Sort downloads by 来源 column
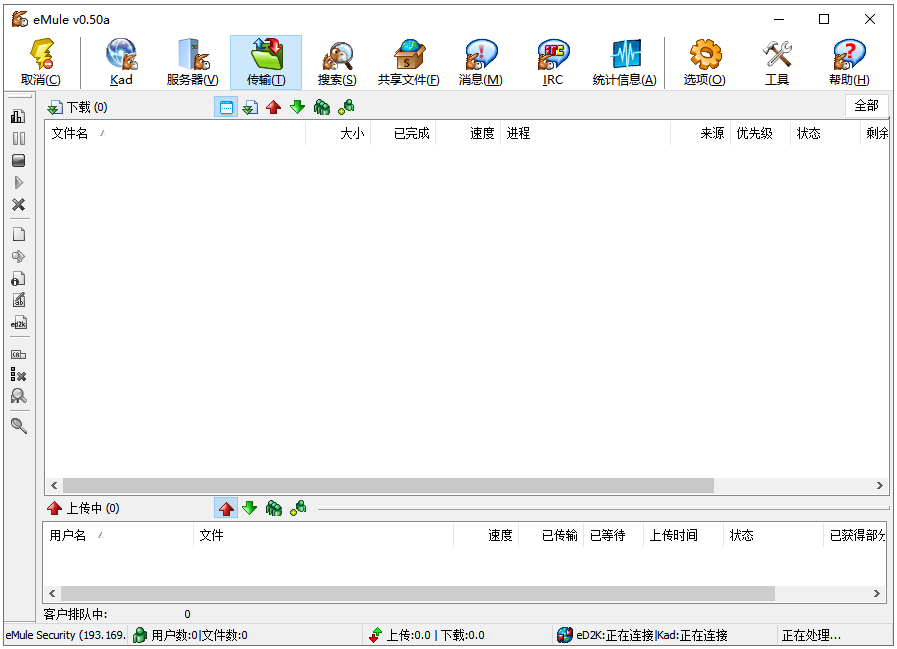Screen dimensions: 897x649 701,133
